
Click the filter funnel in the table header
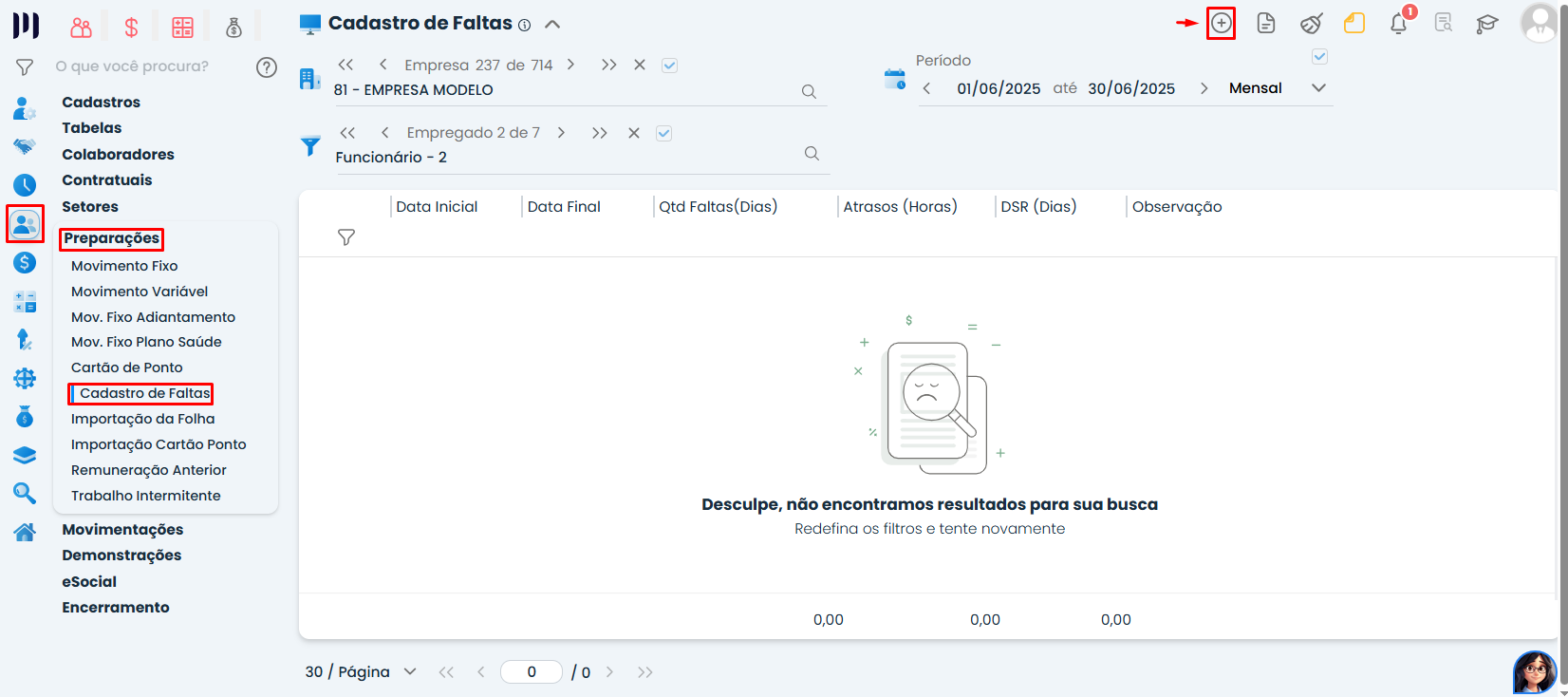346,237
